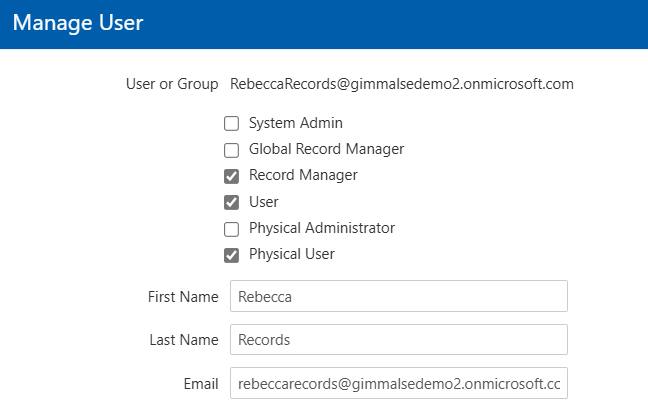Viewport: 648px width, 407px height.
Task: Click the "System Admin" label text
Action: [295, 123]
